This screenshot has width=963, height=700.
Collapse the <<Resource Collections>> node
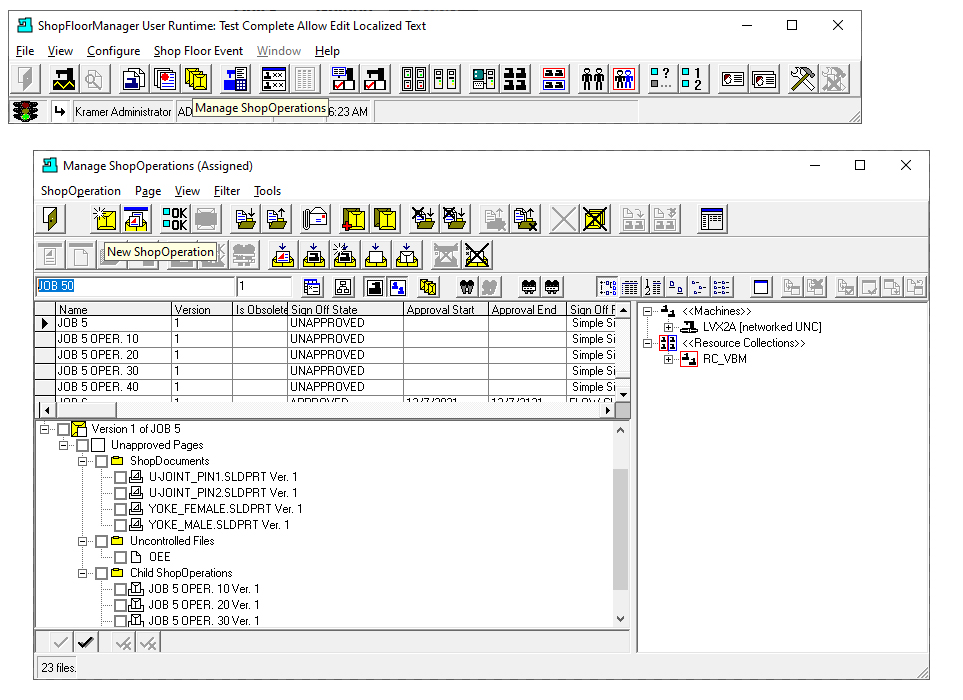pos(647,343)
